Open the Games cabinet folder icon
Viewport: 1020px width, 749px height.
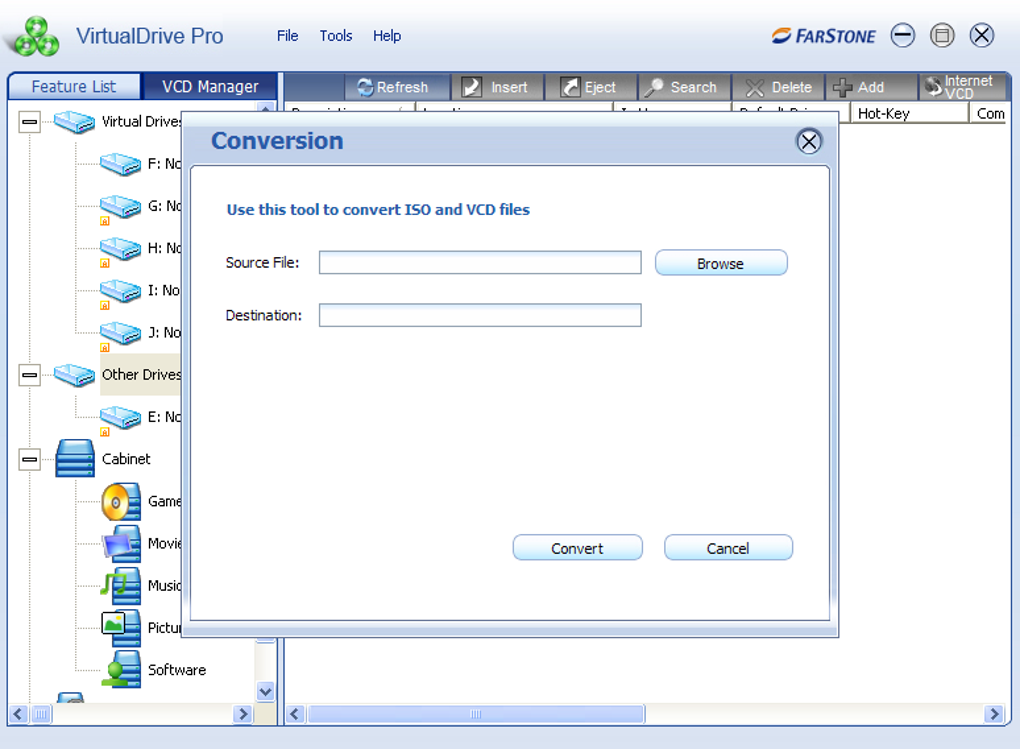(x=121, y=502)
